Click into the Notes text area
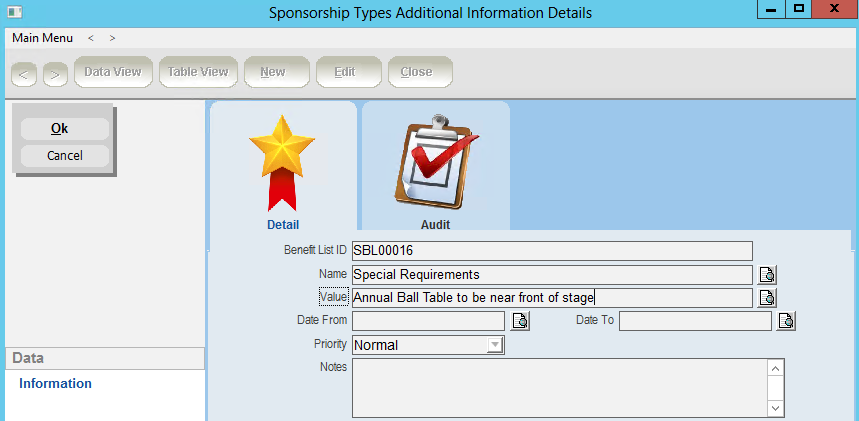 point(558,388)
